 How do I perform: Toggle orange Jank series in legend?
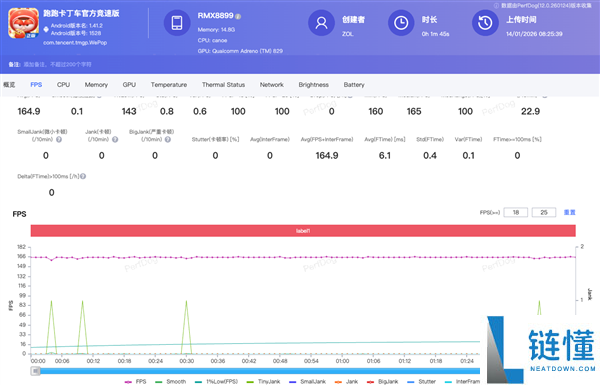click(346, 382)
